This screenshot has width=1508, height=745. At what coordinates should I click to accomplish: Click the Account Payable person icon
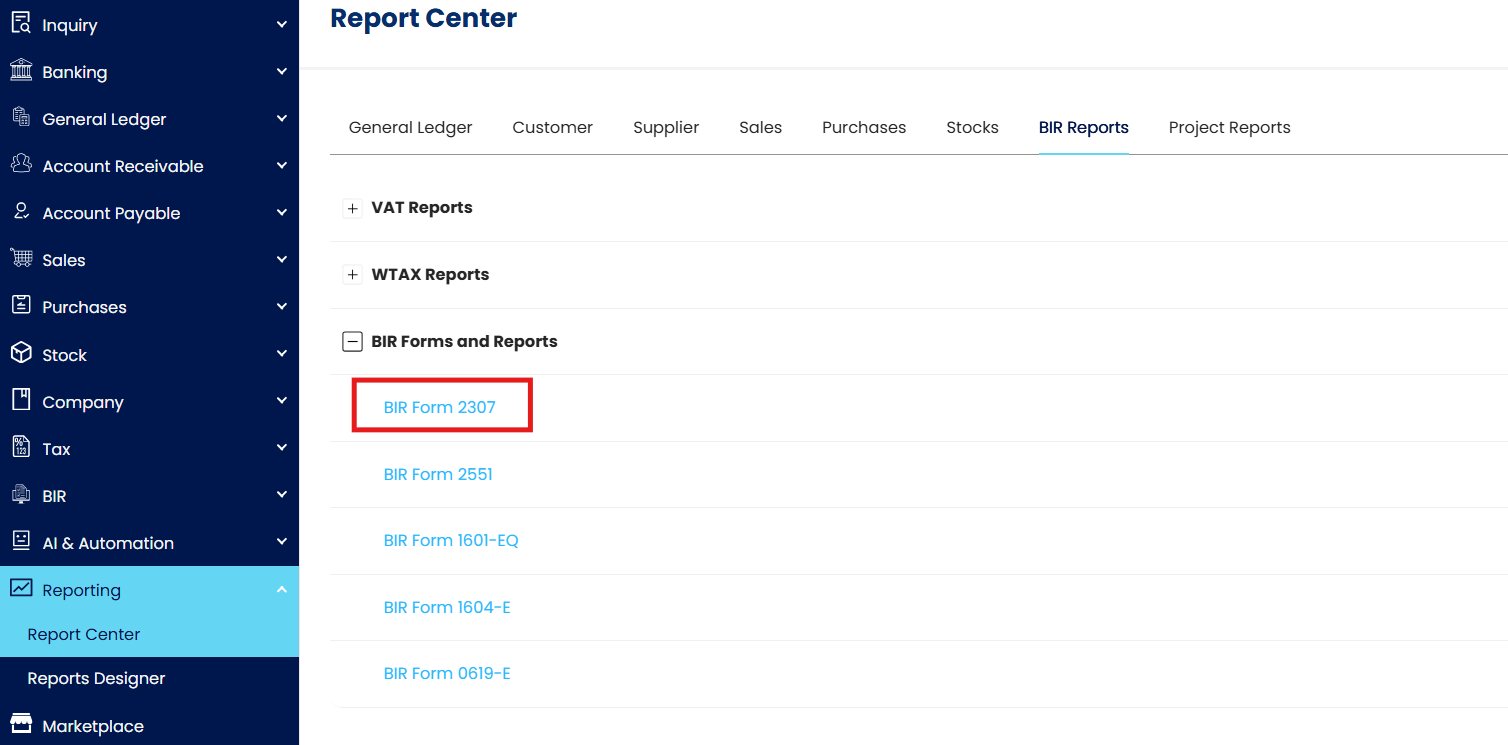(x=20, y=211)
